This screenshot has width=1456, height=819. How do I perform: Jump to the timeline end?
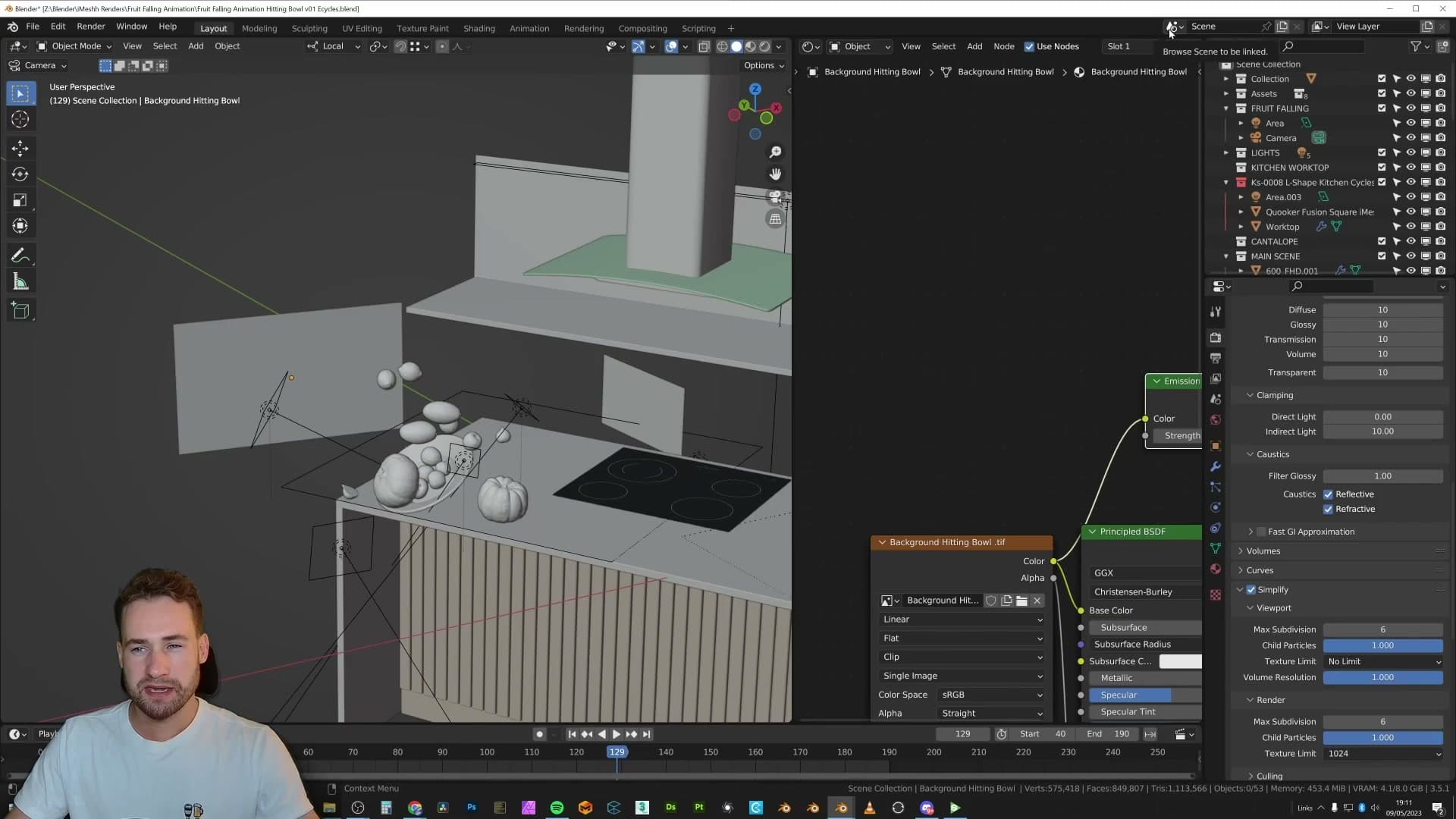tap(646, 734)
